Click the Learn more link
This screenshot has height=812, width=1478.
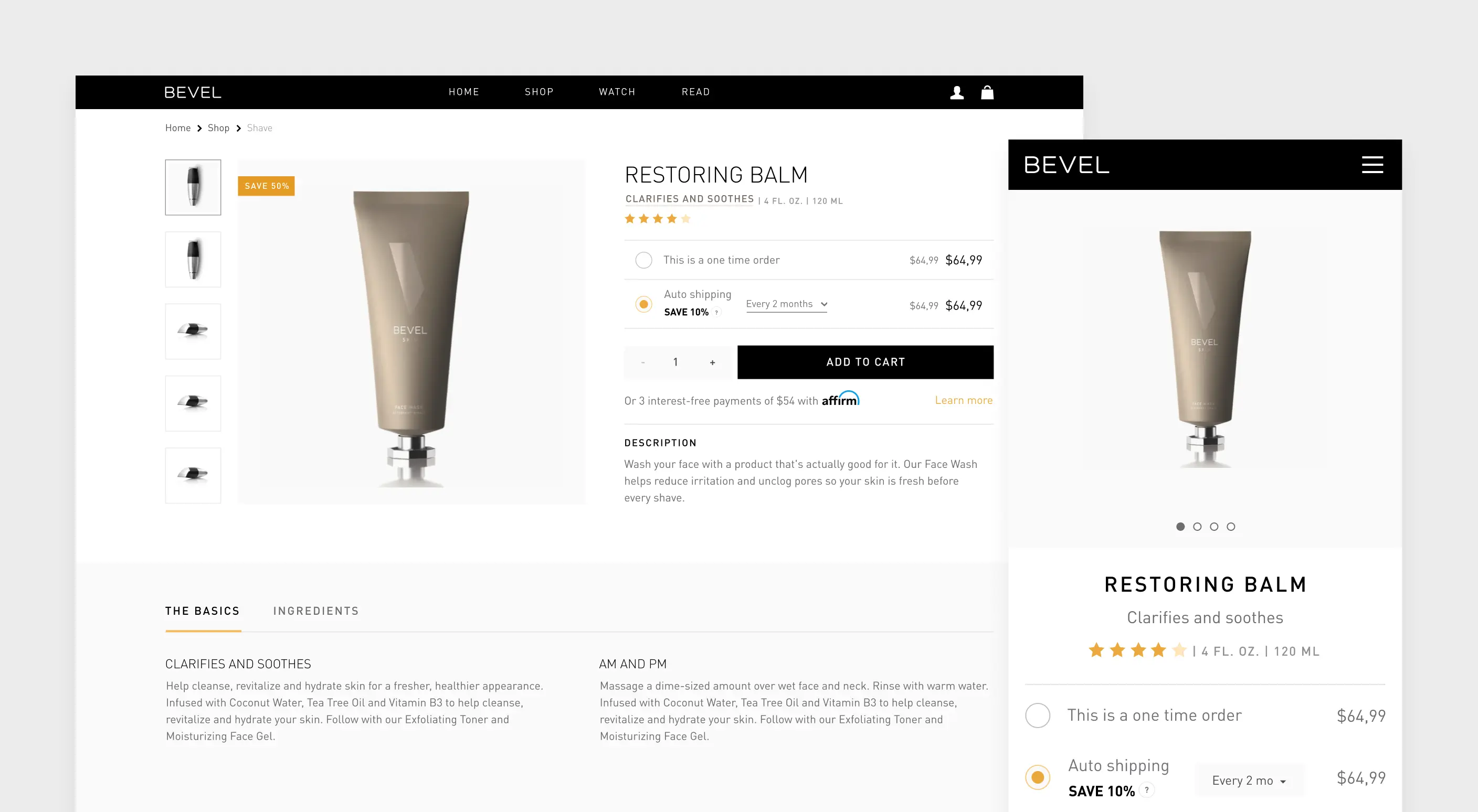pos(963,400)
